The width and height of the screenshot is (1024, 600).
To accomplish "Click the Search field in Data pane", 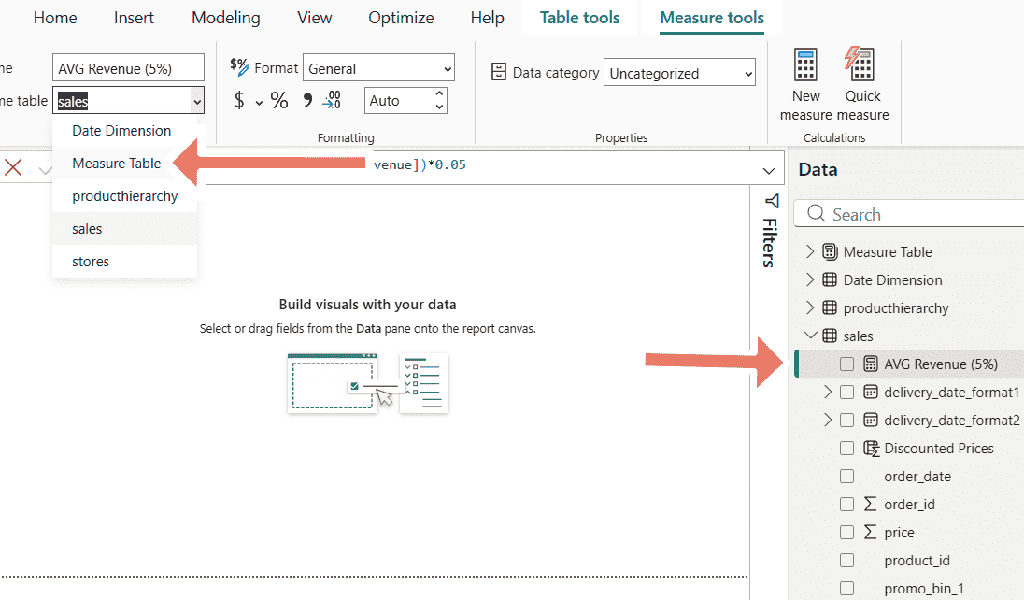I will coord(908,214).
